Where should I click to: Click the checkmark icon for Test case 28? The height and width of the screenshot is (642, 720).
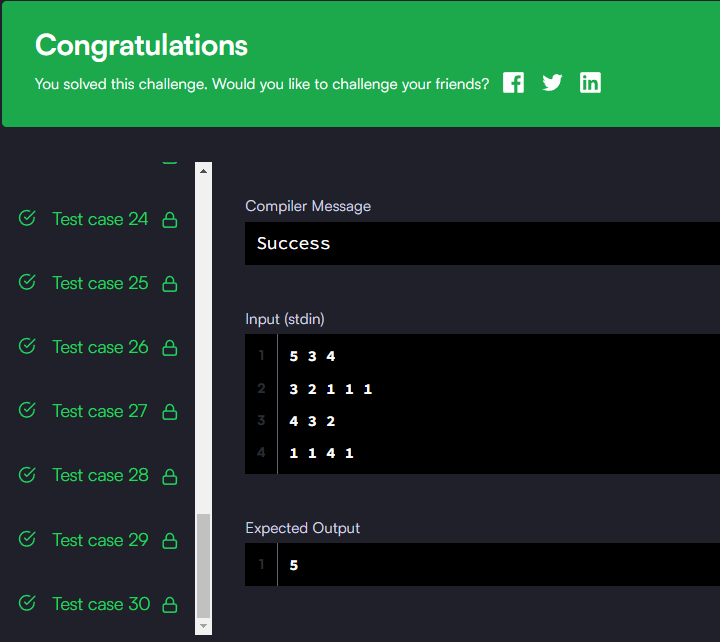point(27,474)
